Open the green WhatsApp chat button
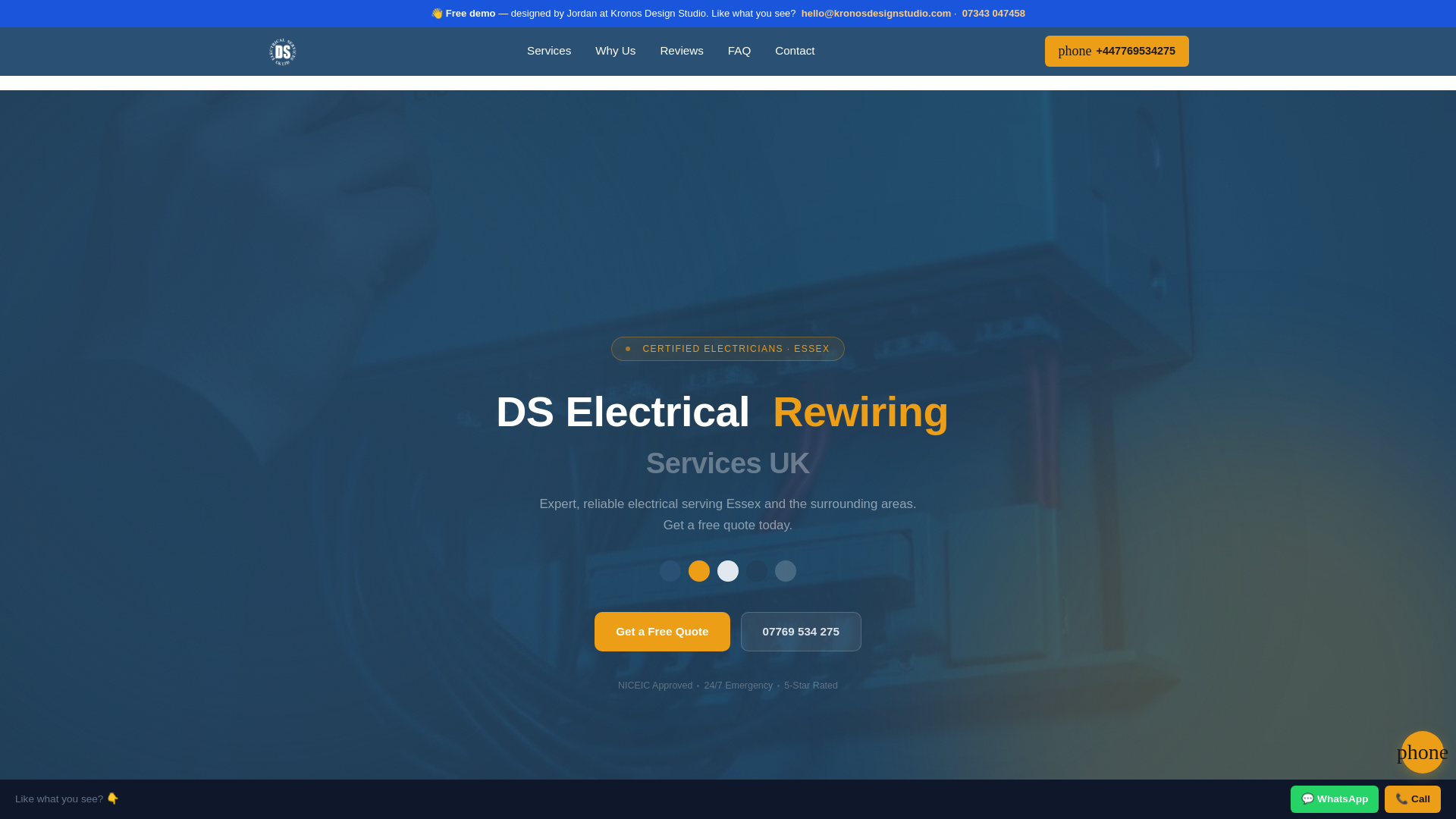This screenshot has height=819, width=1456. click(x=1334, y=799)
